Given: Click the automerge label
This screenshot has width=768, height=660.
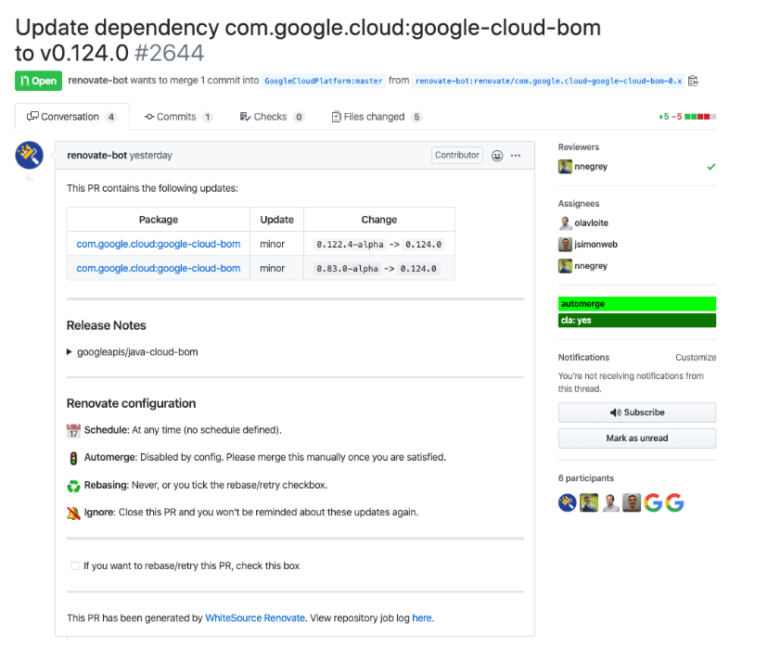Looking at the screenshot, I should tap(637, 304).
